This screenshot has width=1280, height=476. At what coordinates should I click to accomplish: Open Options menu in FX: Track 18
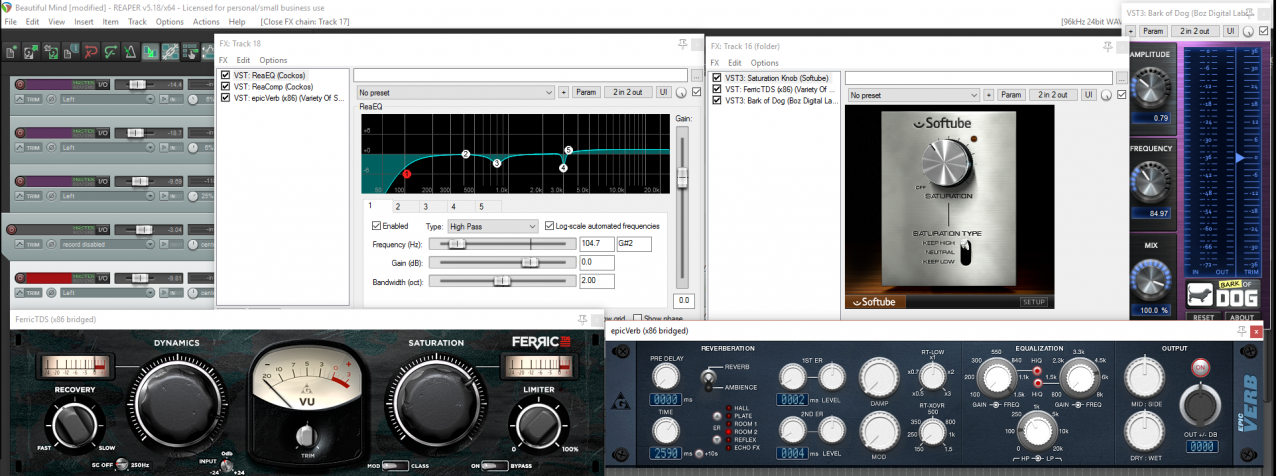[x=273, y=60]
